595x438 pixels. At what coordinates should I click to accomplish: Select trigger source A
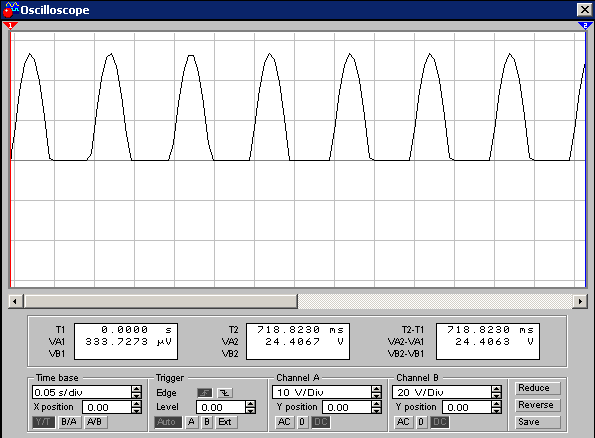tap(192, 422)
